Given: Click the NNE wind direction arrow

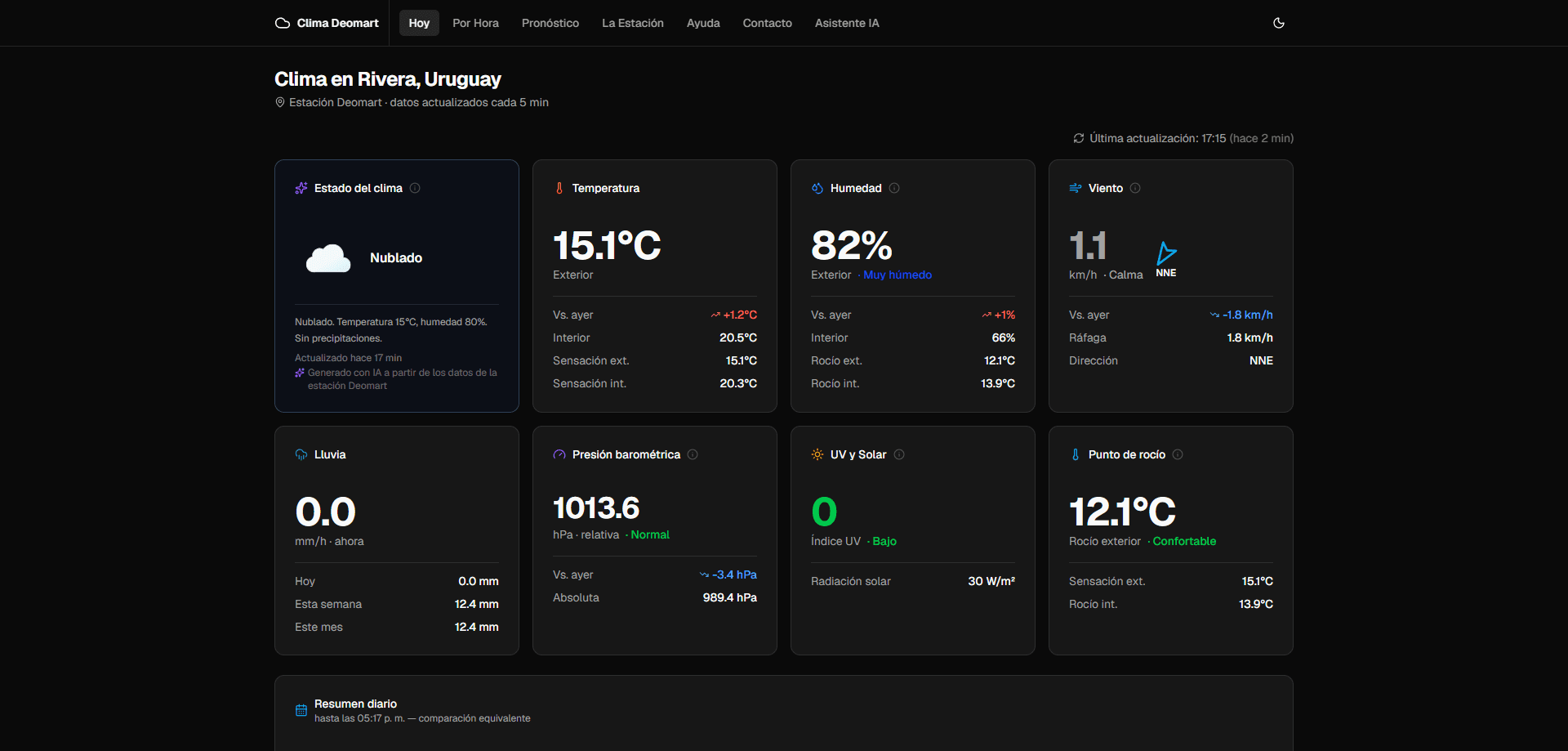Looking at the screenshot, I should (1166, 253).
